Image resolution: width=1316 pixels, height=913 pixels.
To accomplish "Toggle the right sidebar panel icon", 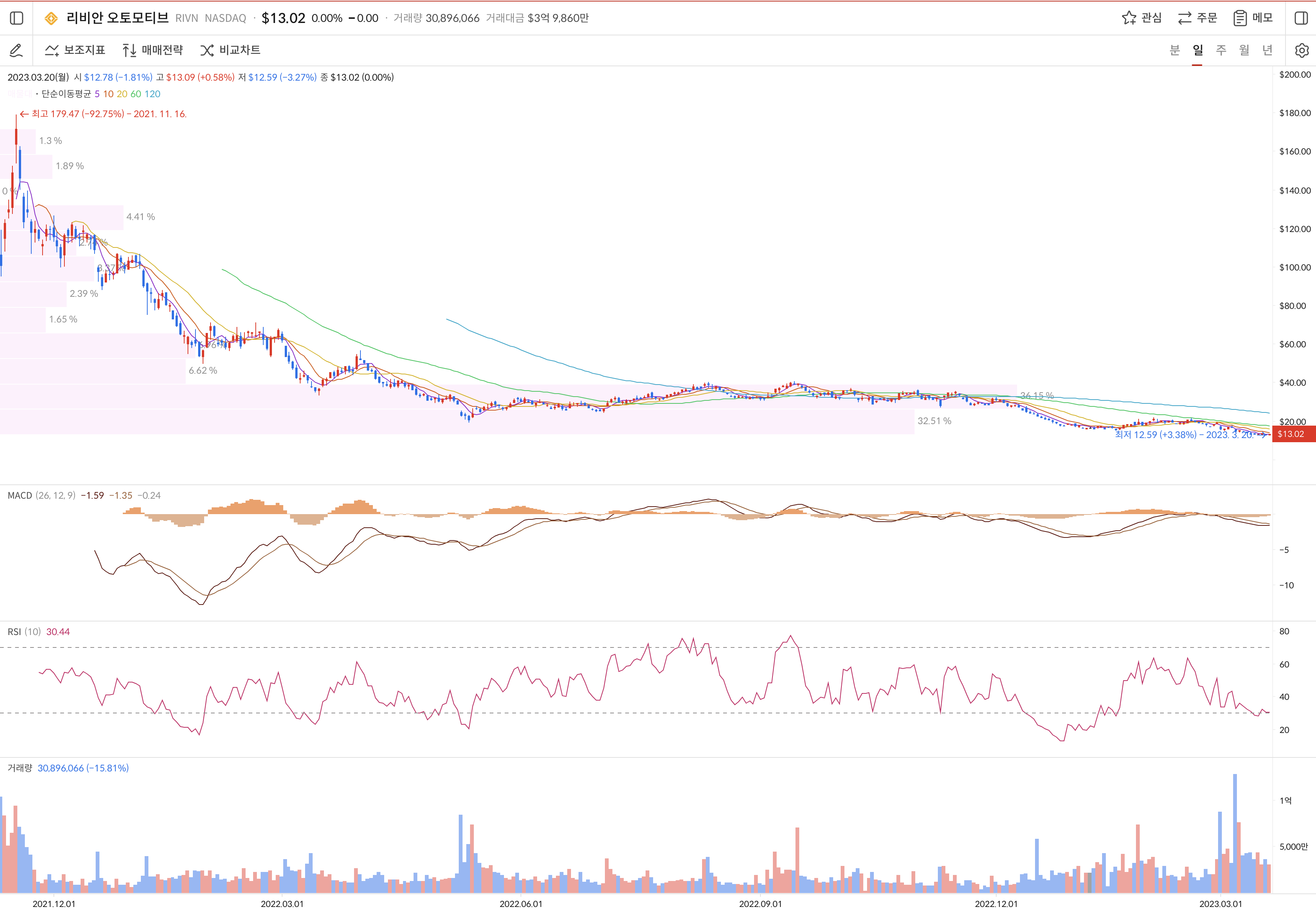I will 1301,18.
